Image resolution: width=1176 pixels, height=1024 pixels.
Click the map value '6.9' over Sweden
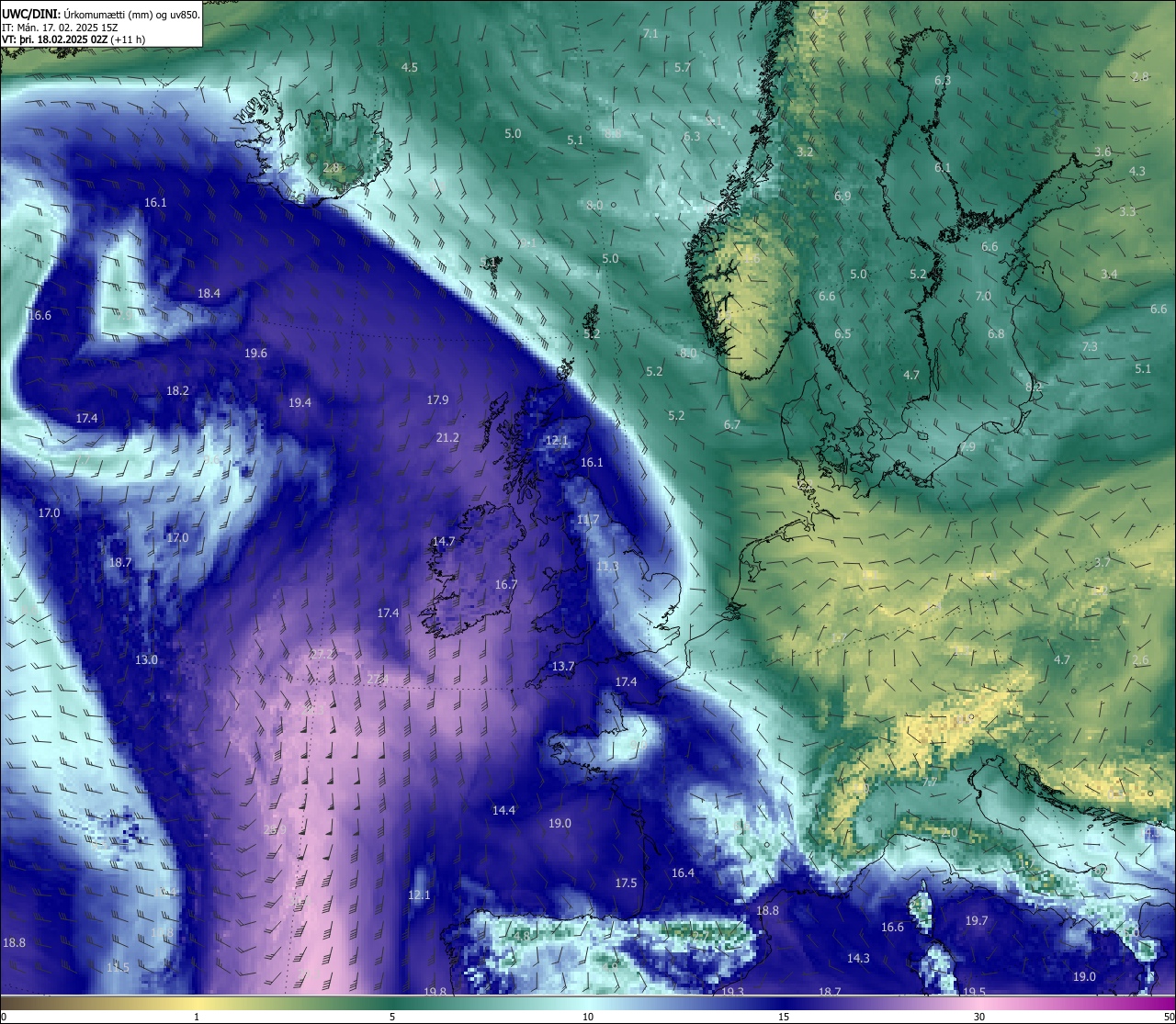coord(842,197)
